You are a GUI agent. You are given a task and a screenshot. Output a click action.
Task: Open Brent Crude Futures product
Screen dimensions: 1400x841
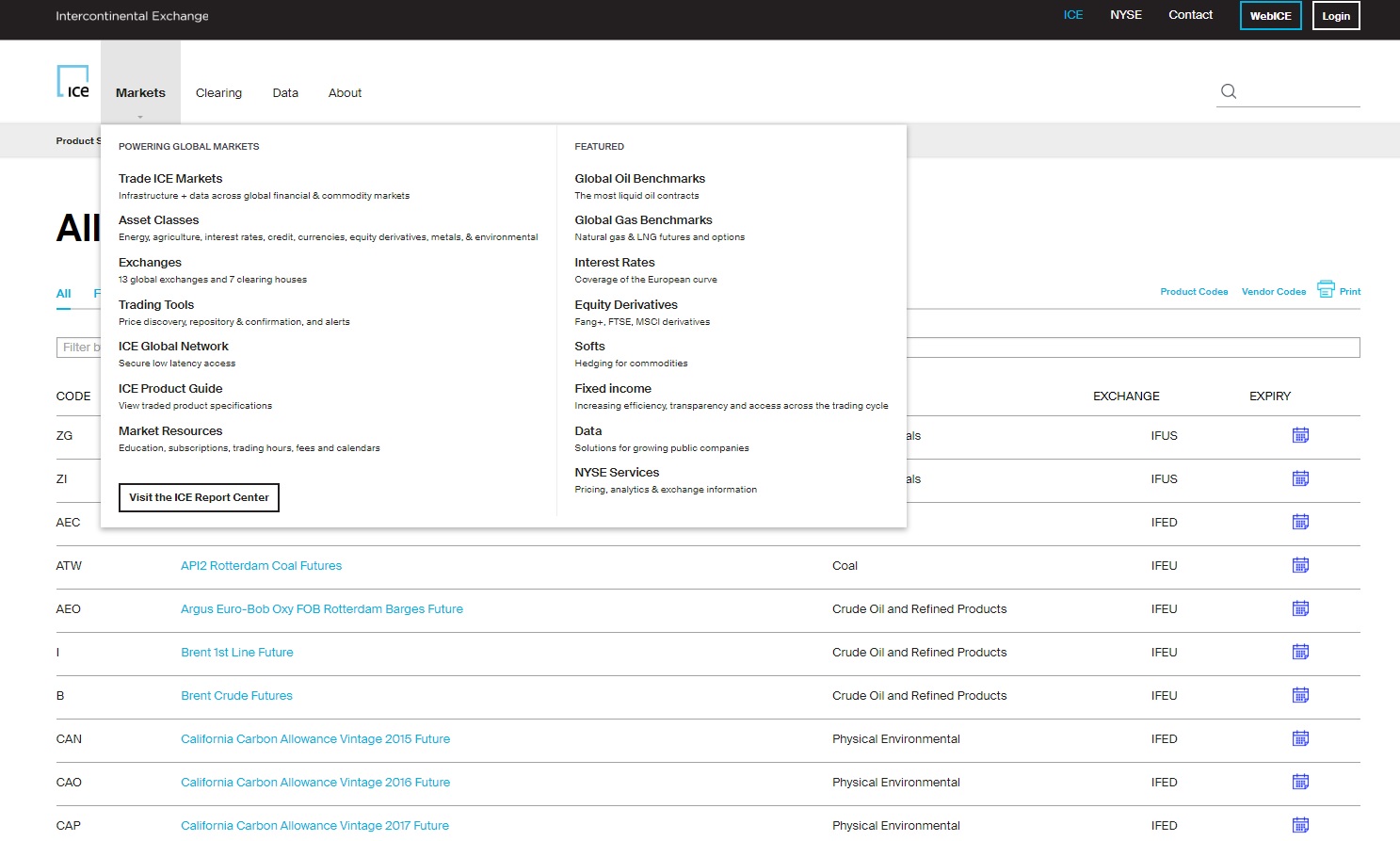(x=236, y=695)
